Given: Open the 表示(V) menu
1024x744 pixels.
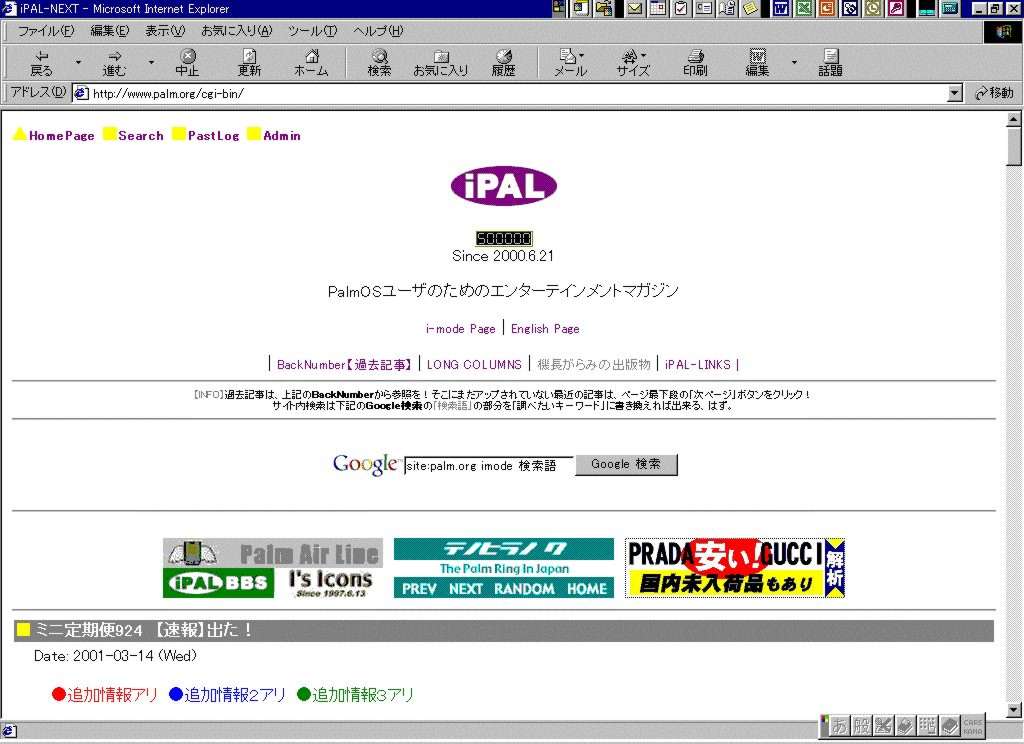Looking at the screenshot, I should point(165,31).
